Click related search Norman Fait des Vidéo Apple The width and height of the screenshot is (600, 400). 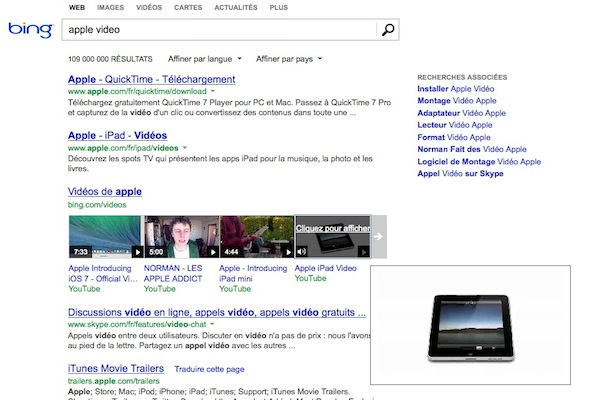click(x=472, y=149)
